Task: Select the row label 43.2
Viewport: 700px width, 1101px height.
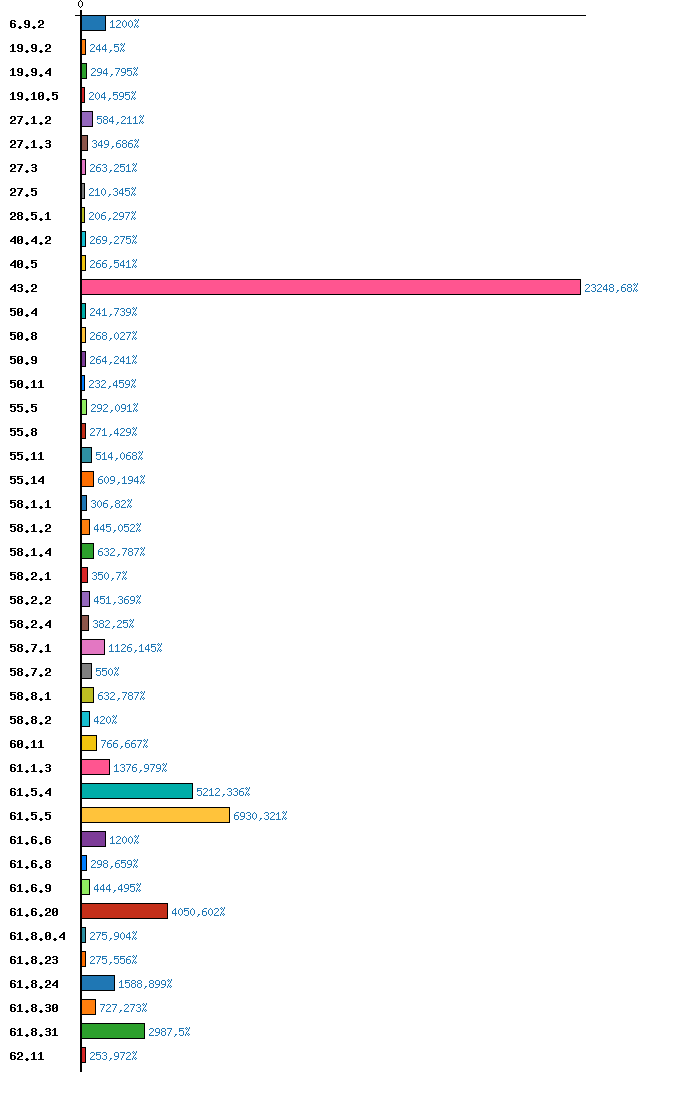Action: pyautogui.click(x=23, y=288)
